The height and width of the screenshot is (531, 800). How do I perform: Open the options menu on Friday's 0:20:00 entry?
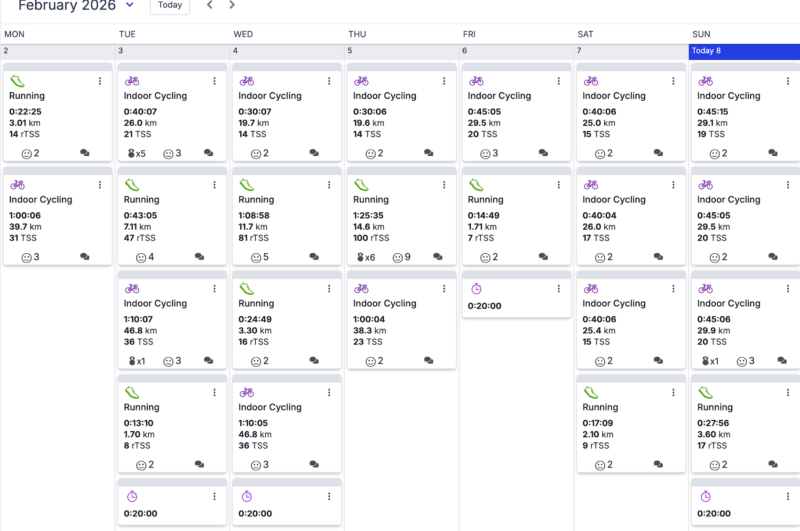pyautogui.click(x=558, y=289)
